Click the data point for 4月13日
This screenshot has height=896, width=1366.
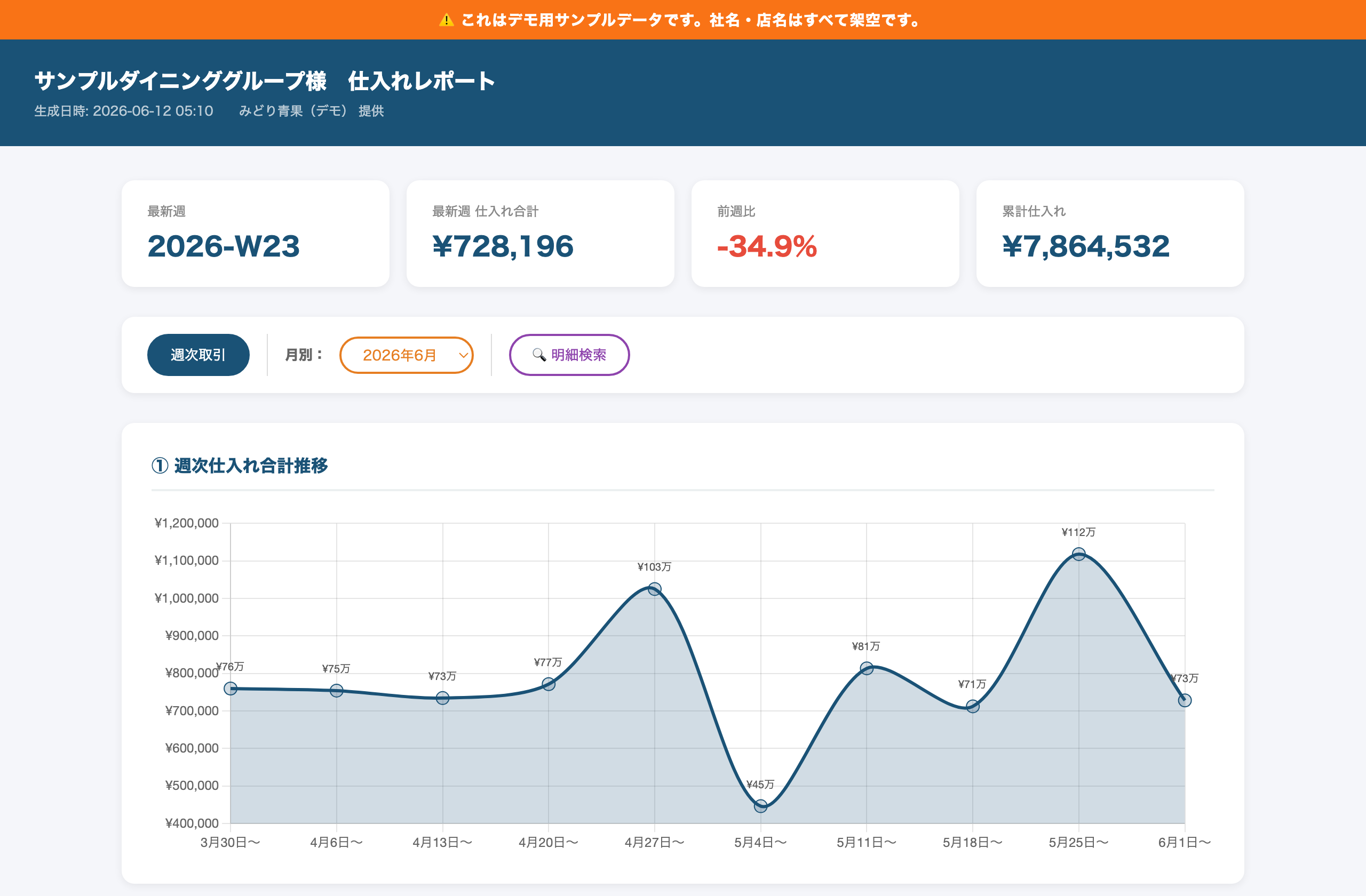click(442, 698)
